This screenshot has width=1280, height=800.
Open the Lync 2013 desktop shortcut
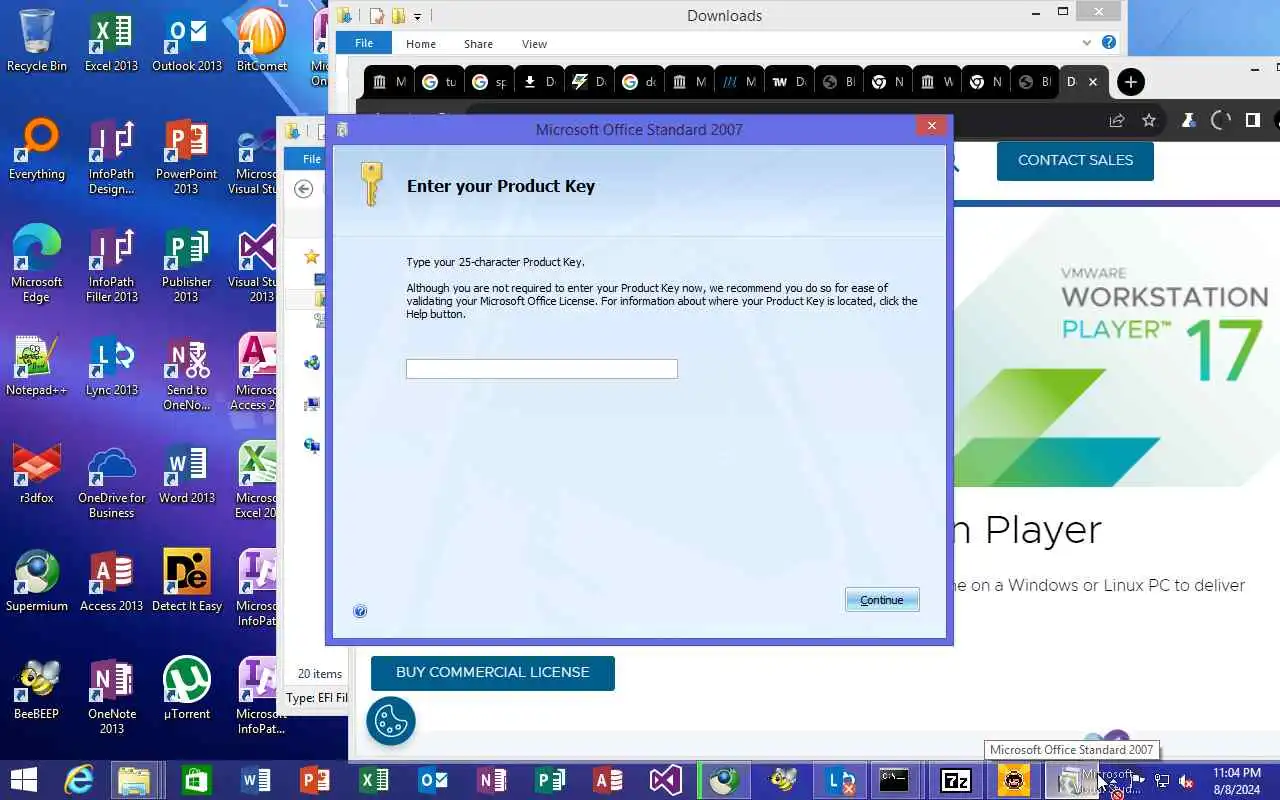[x=111, y=364]
